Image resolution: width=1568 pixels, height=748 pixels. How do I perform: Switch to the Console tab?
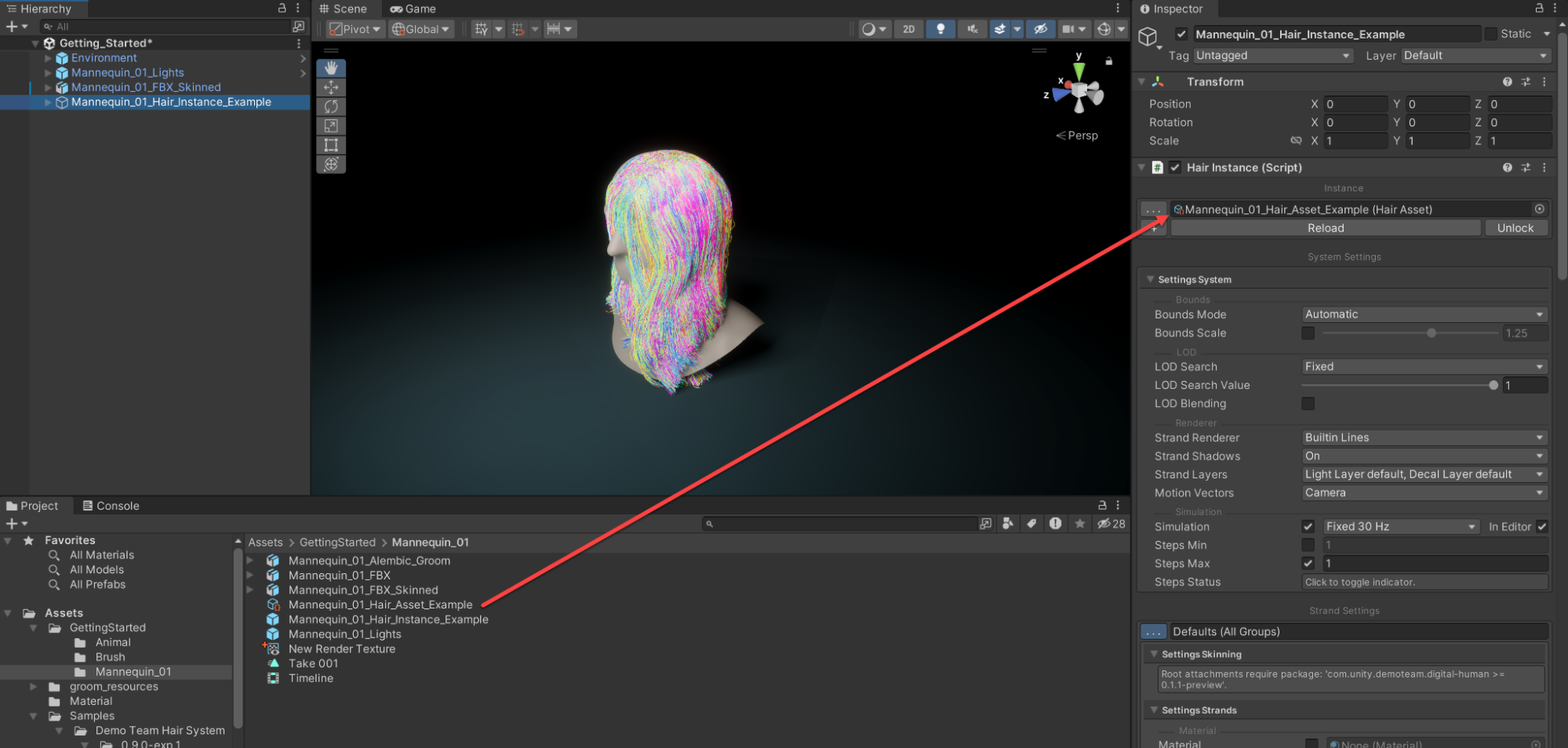[111, 506]
